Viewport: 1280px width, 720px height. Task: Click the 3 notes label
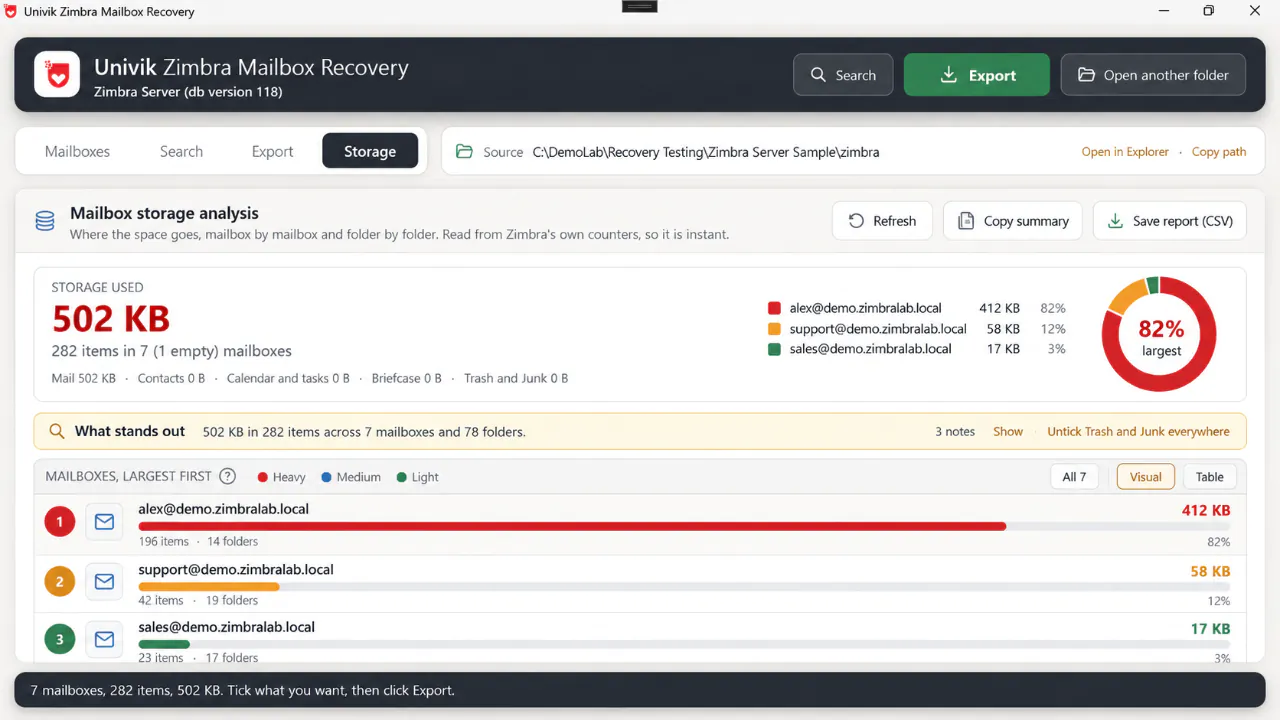[x=955, y=432]
